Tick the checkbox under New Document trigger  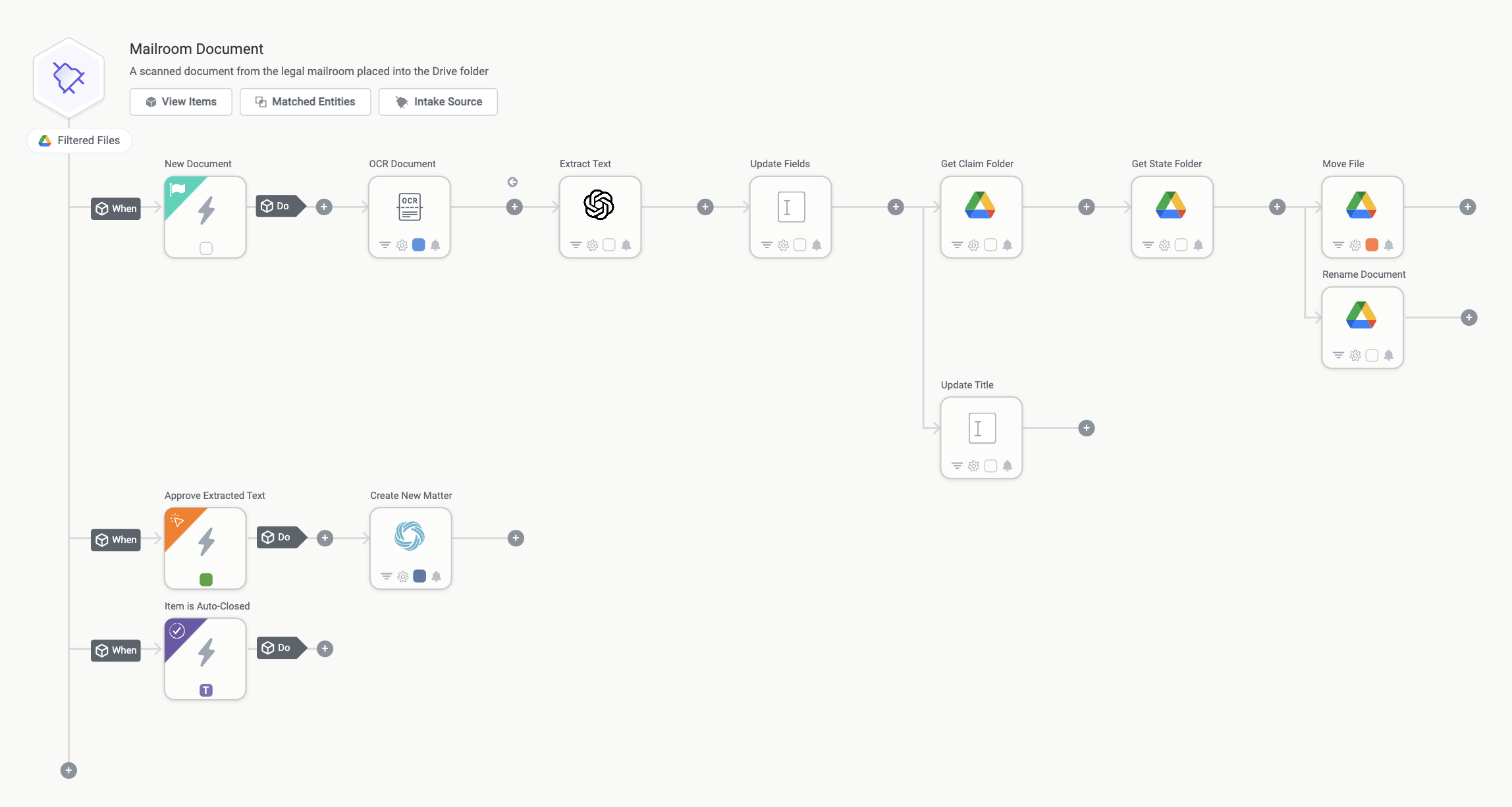point(206,248)
